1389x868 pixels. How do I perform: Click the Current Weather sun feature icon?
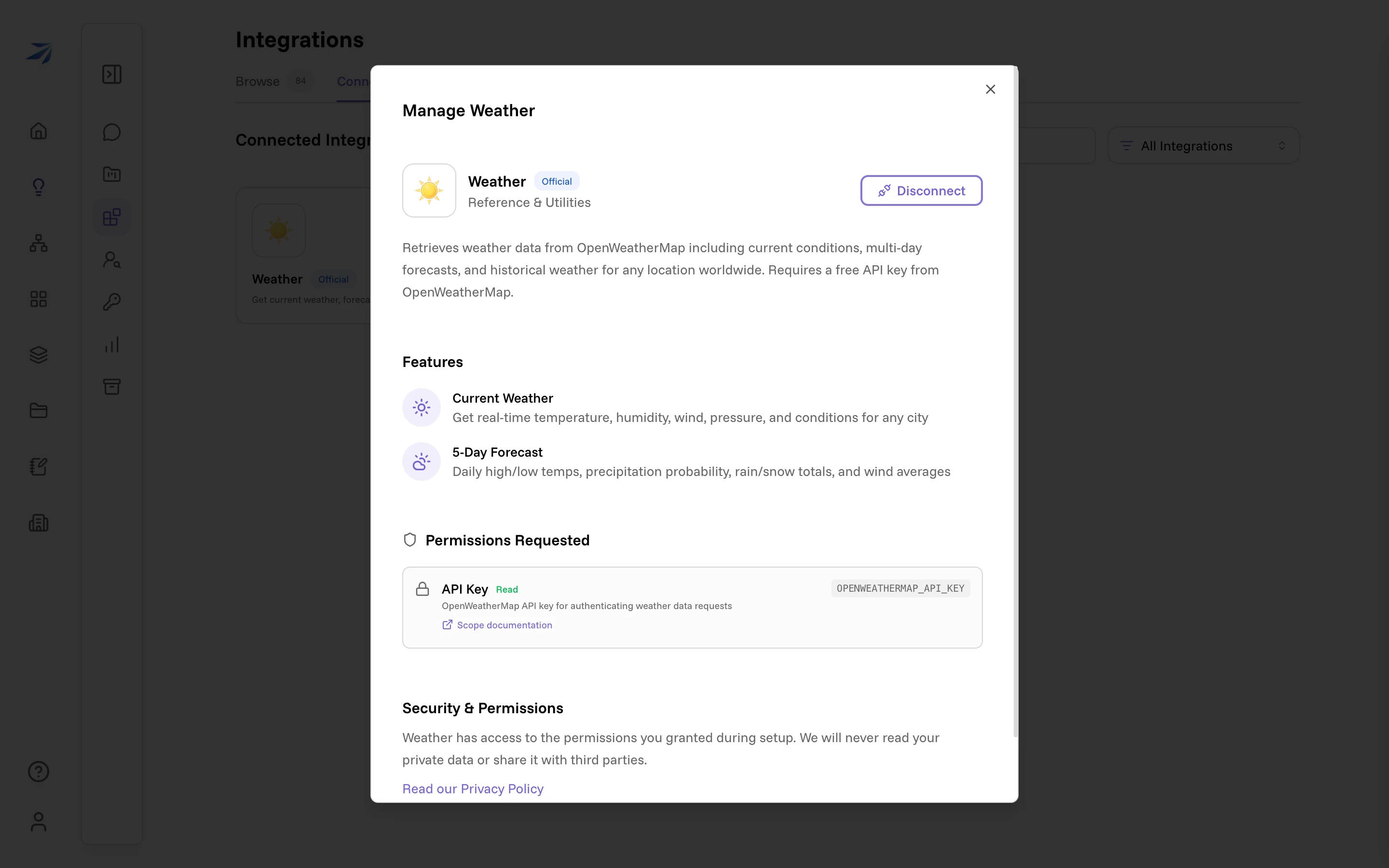coord(422,407)
